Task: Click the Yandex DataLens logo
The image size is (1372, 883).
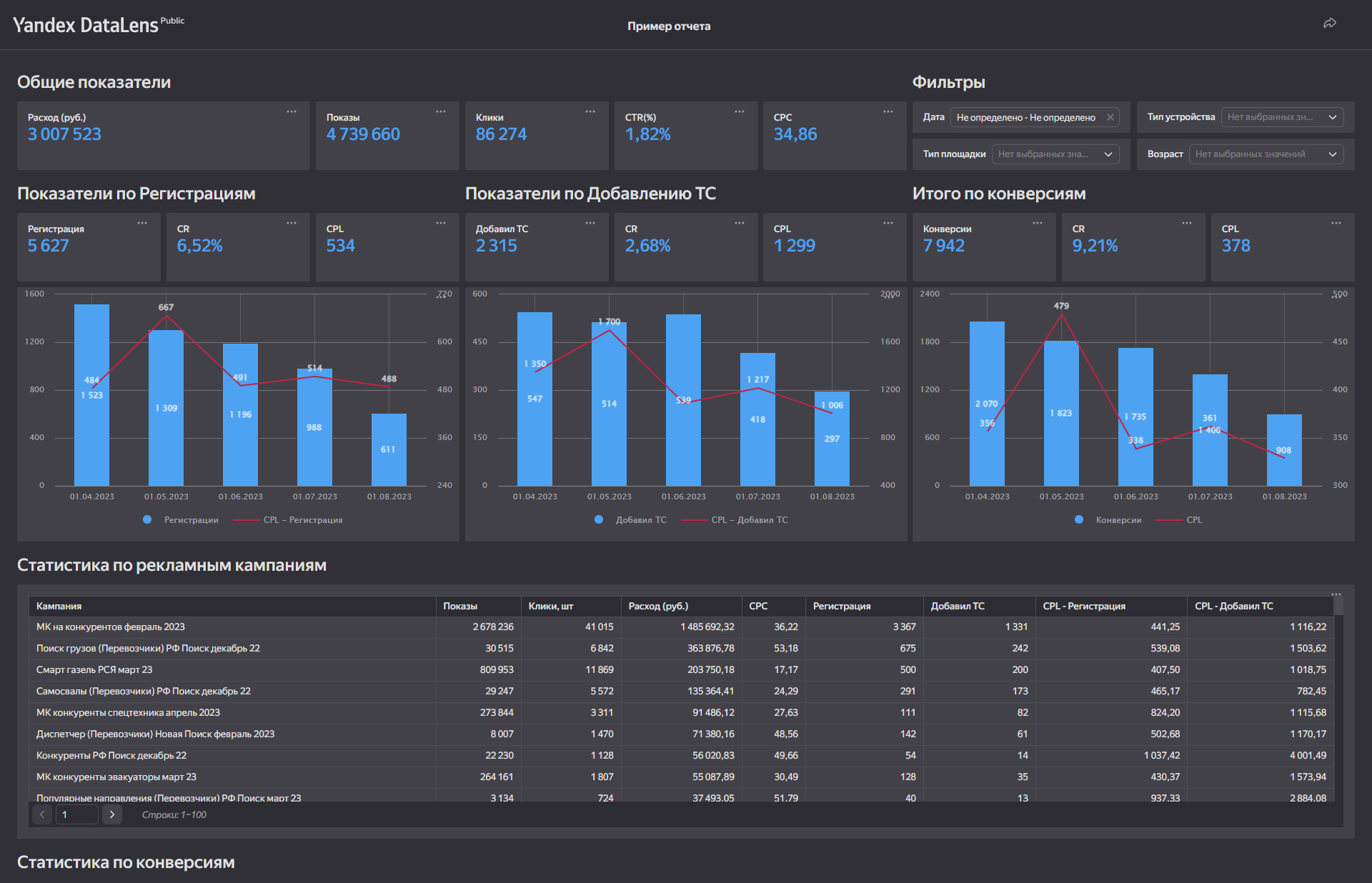Action: click(86, 25)
